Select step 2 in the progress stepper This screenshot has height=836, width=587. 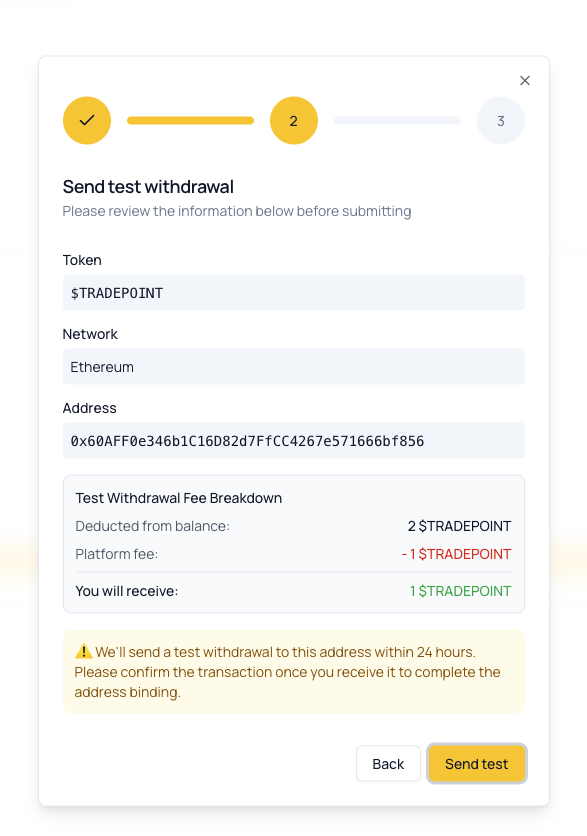pyautogui.click(x=294, y=120)
